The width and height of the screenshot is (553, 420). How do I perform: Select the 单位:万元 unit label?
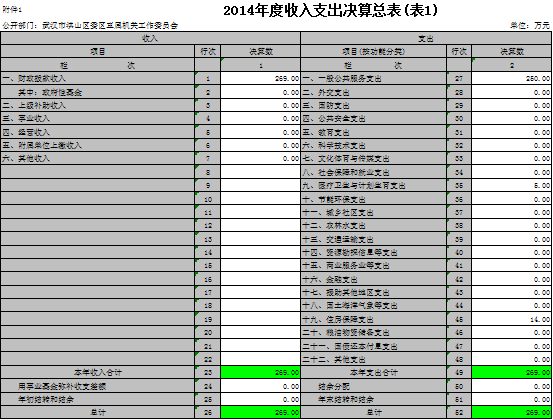coord(530,25)
